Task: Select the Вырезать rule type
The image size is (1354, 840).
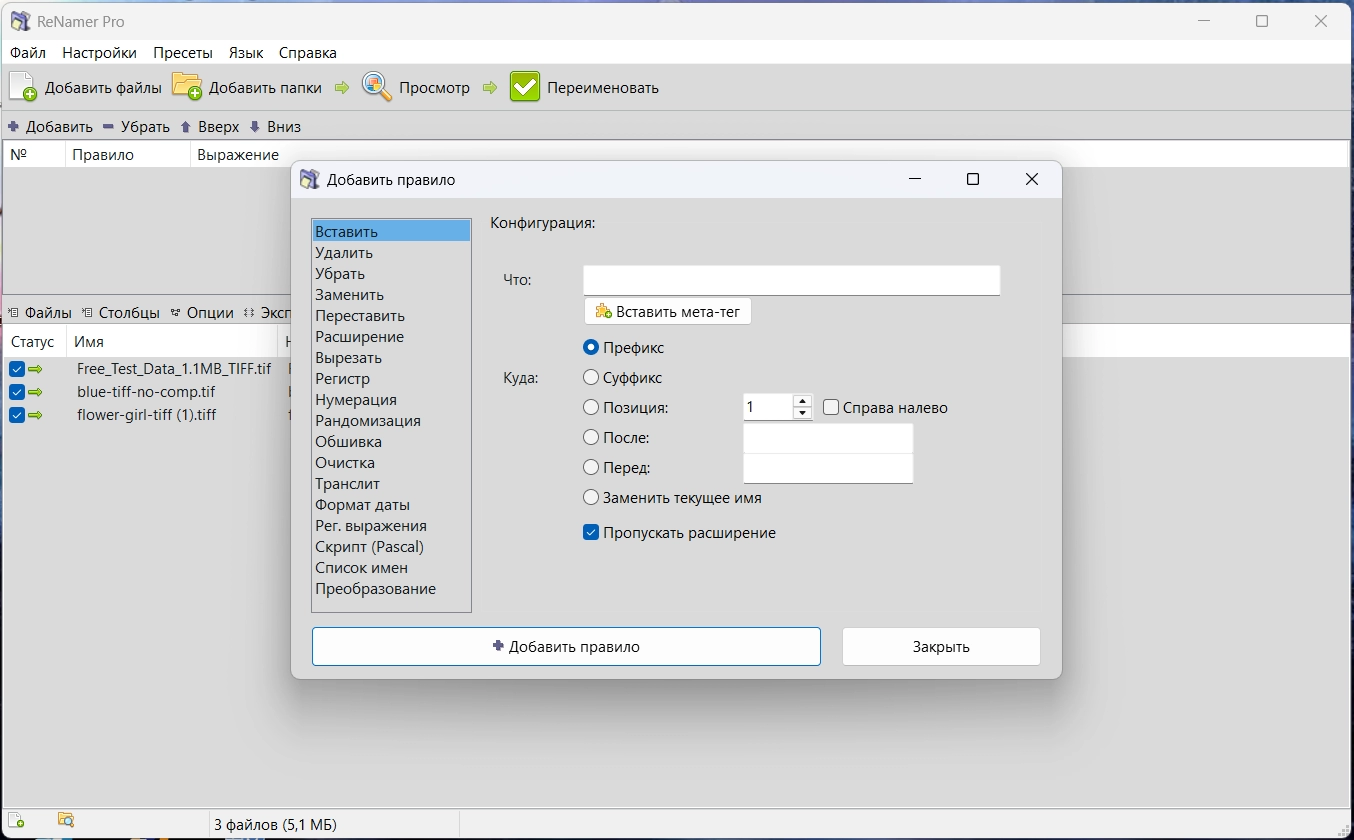Action: coord(391,358)
